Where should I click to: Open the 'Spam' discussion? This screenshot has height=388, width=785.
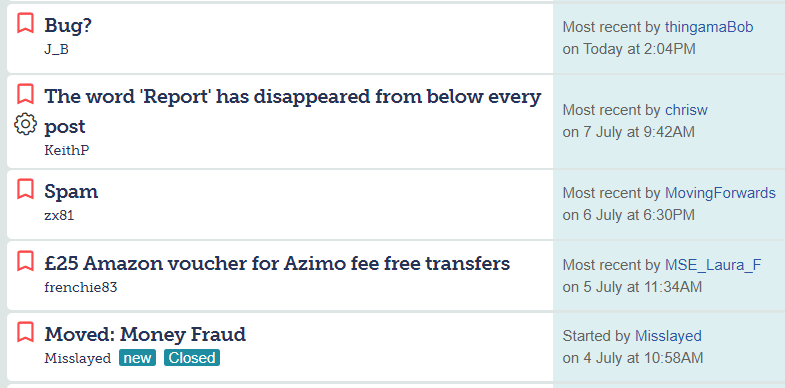71,191
